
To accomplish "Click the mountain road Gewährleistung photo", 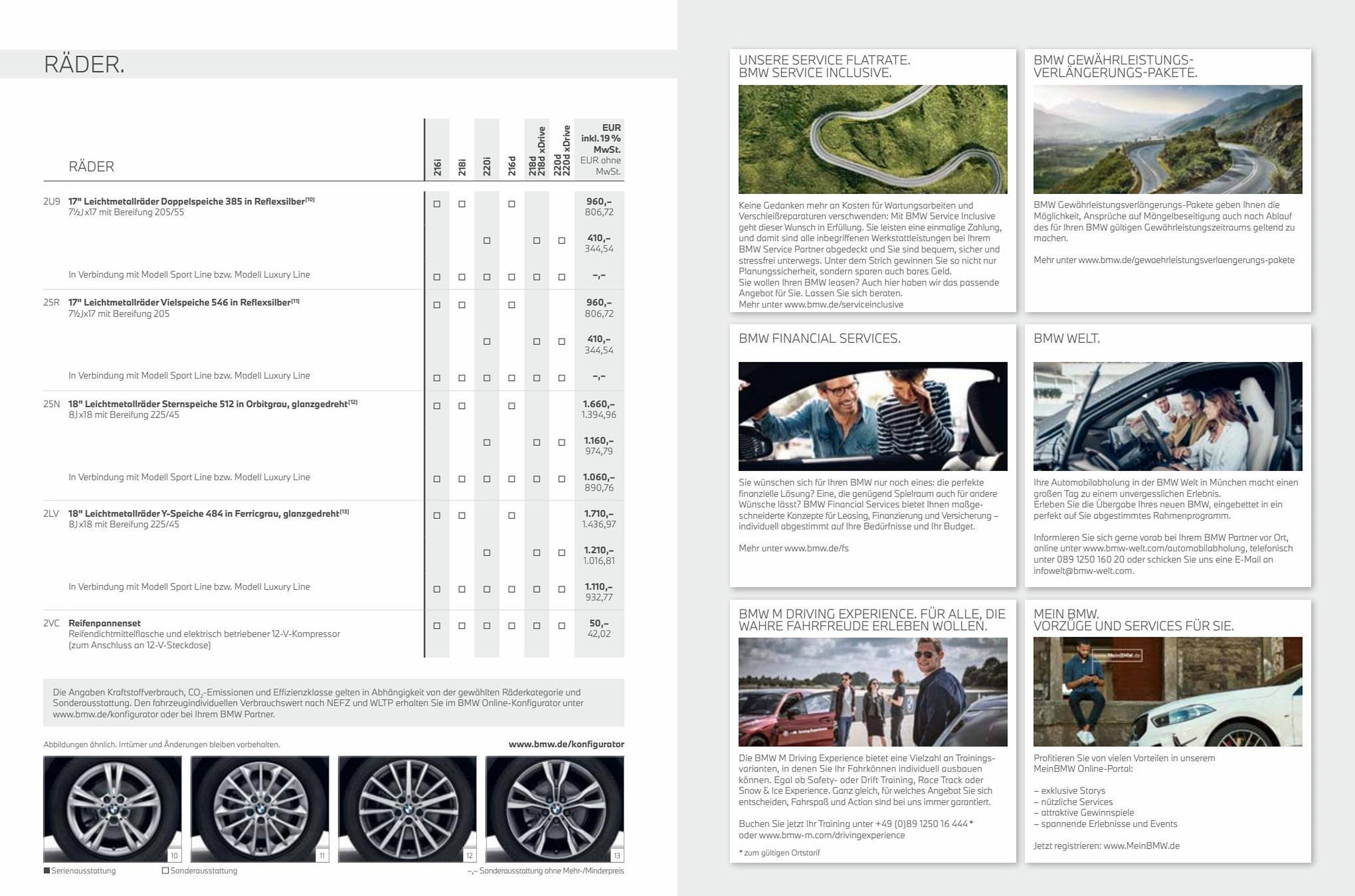I will (x=1168, y=139).
